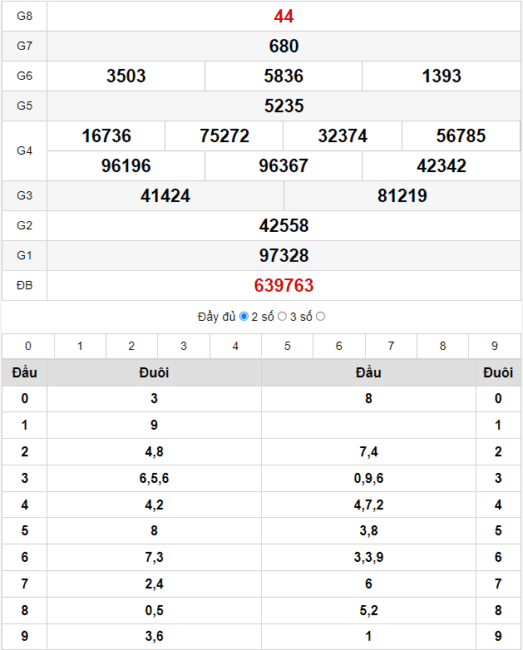Click digit filter tab 6

pos(339,346)
